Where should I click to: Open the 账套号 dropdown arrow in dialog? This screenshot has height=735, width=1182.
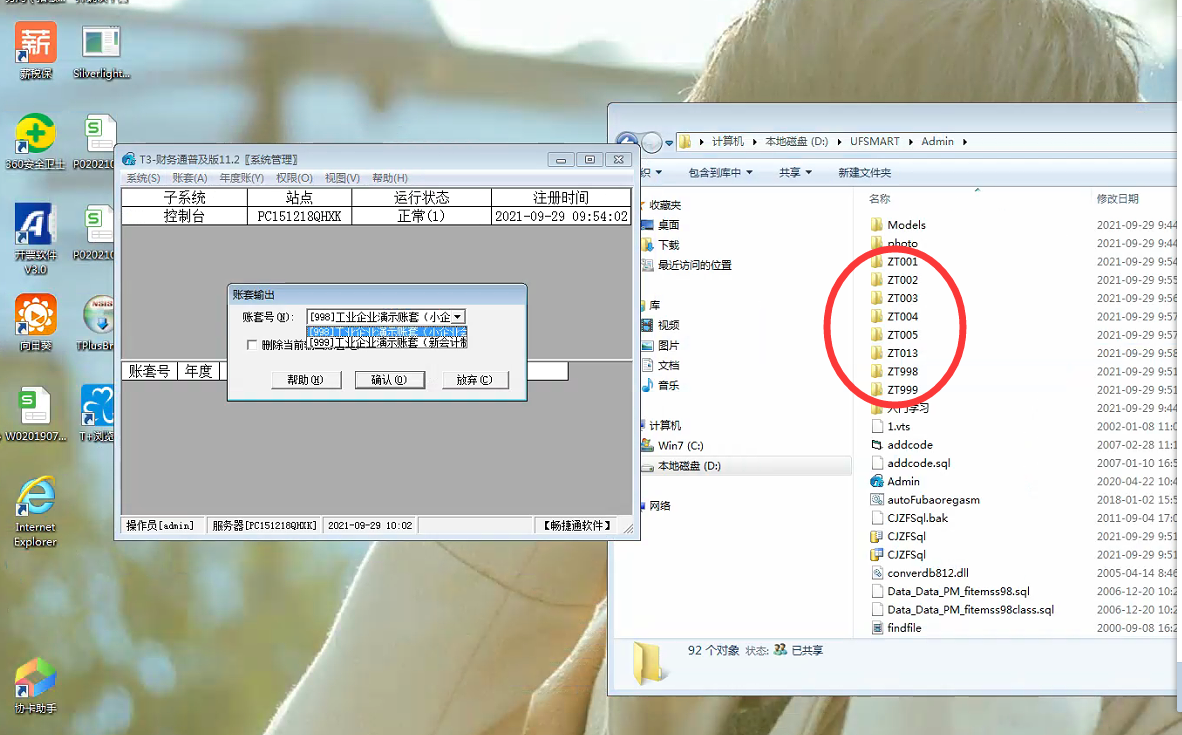coord(458,317)
